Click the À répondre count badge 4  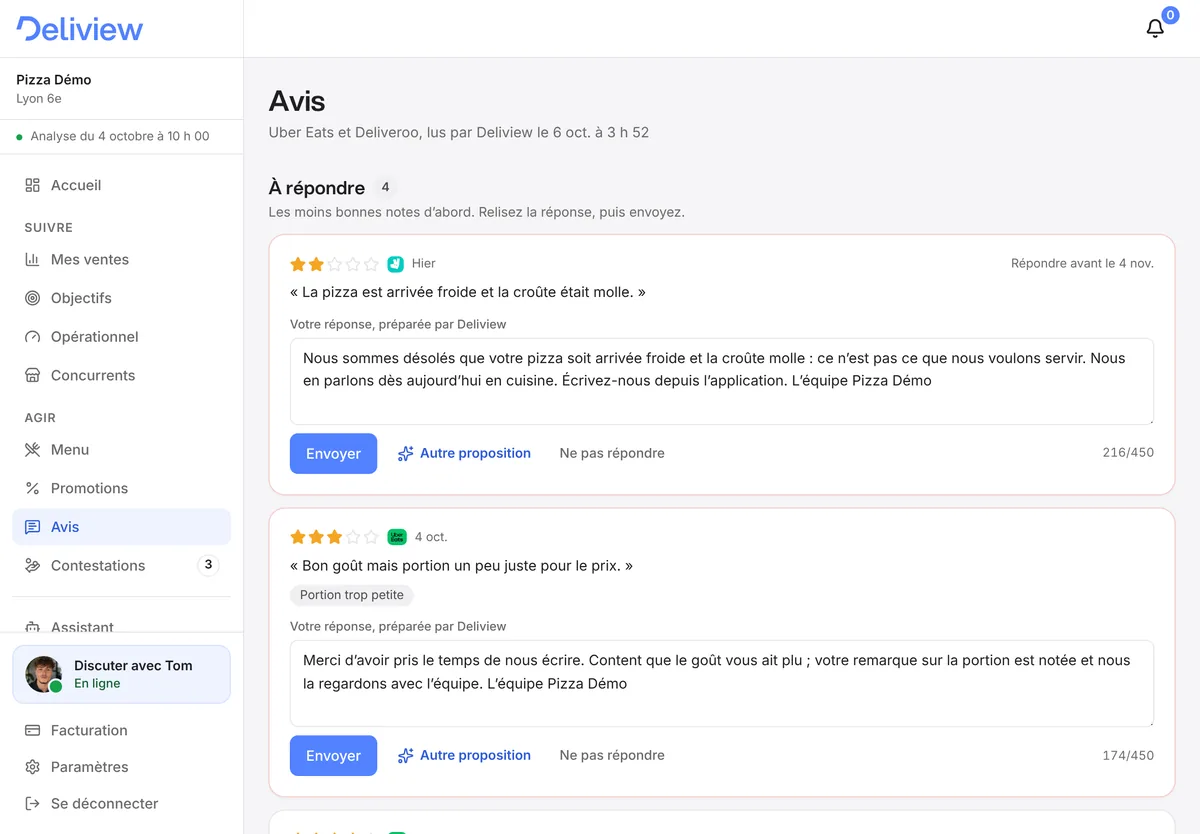385,187
